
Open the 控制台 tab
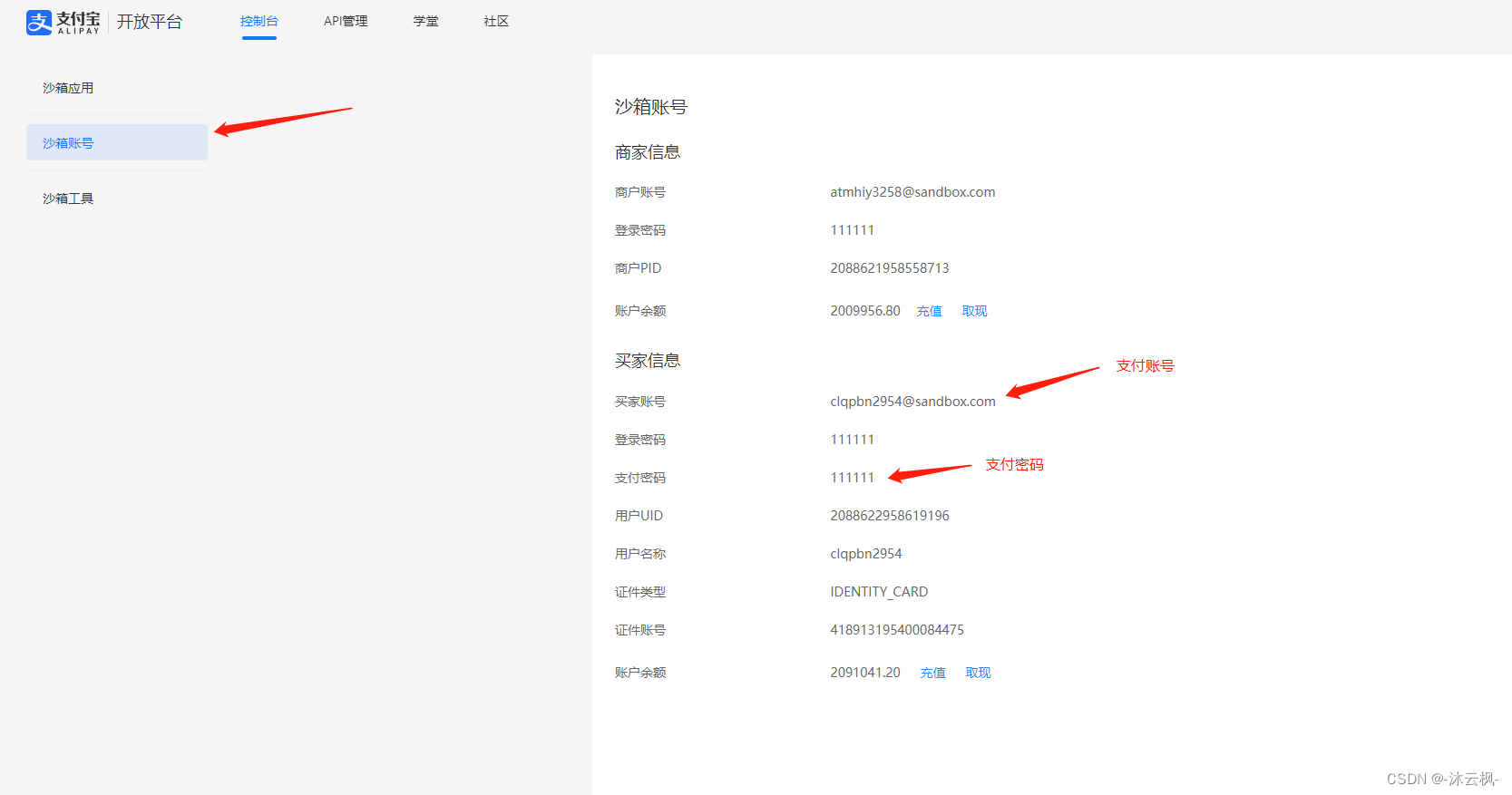point(259,21)
